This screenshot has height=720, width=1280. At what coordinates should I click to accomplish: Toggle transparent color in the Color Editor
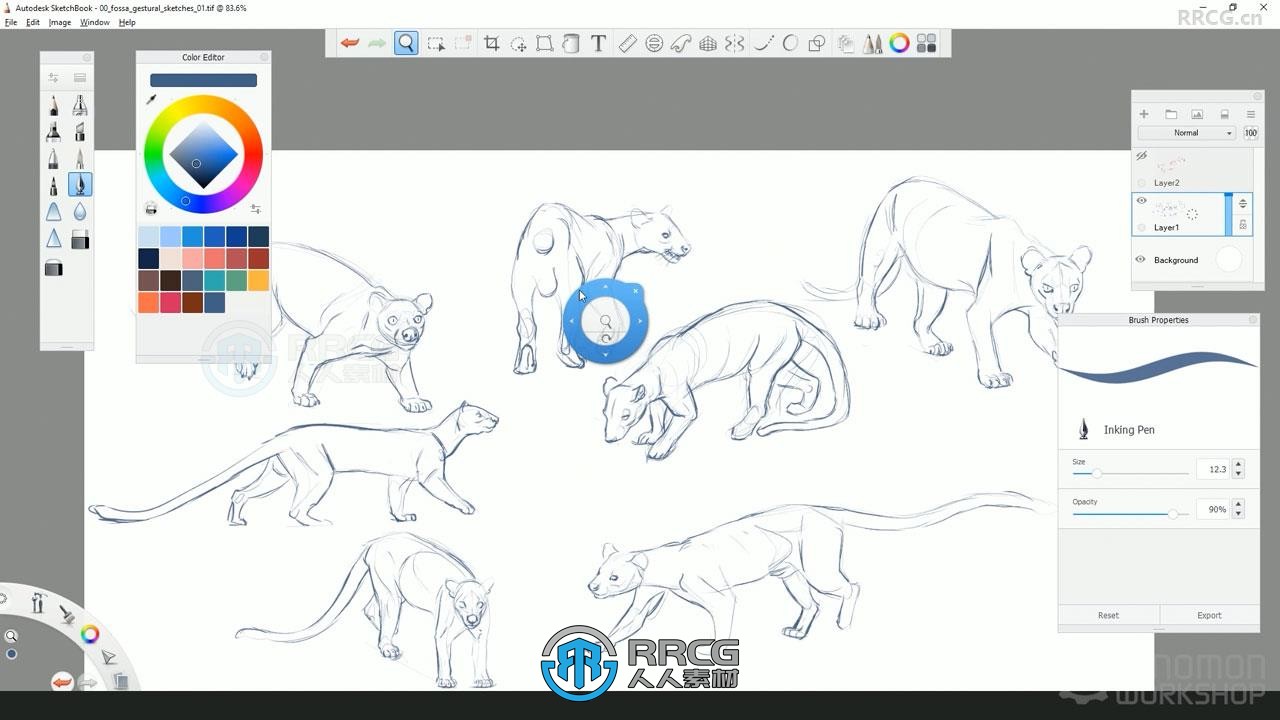click(x=151, y=209)
